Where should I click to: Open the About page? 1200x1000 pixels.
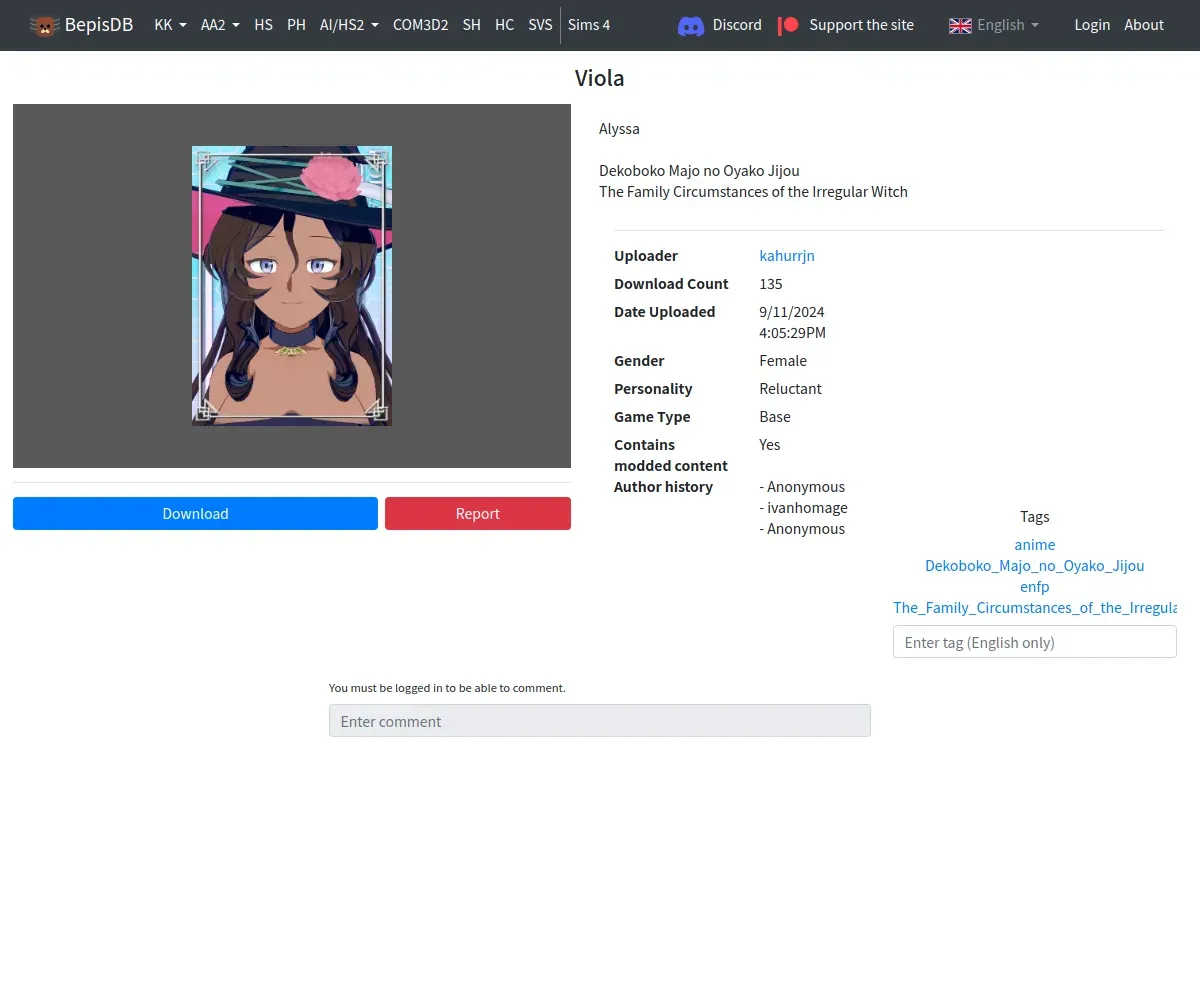click(x=1144, y=25)
